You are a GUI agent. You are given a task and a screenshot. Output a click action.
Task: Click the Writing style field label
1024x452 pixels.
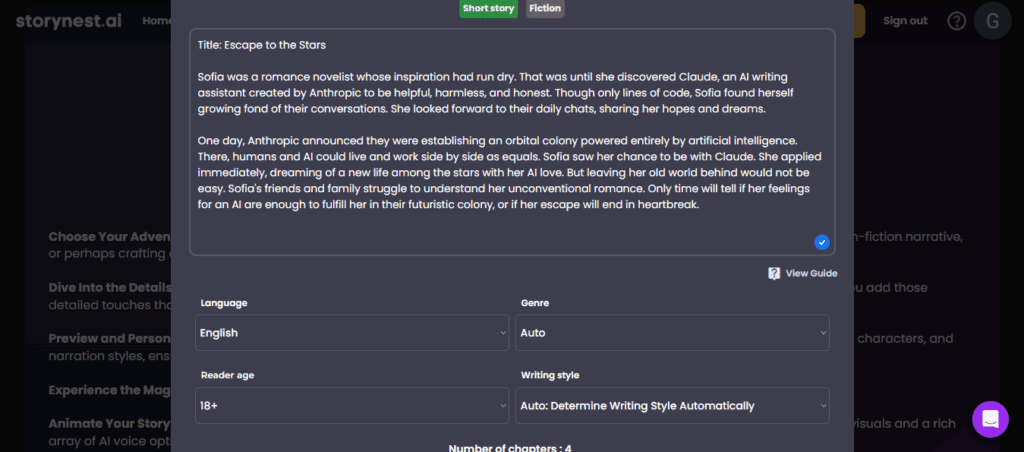551,375
